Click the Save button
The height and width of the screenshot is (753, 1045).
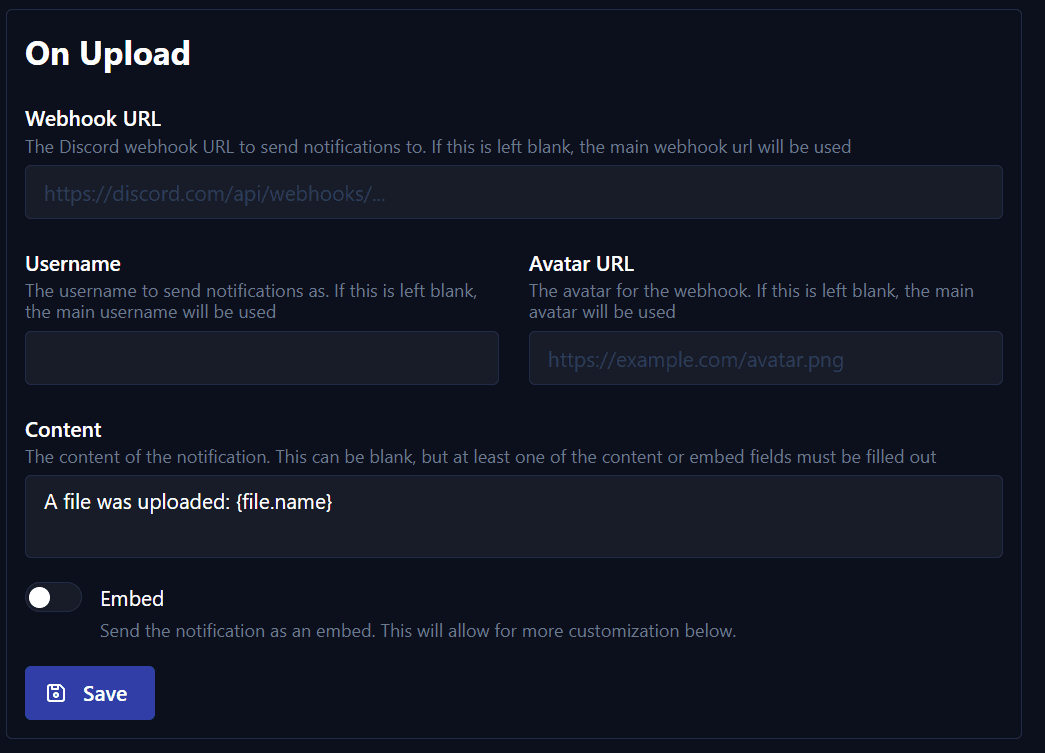click(x=89, y=692)
